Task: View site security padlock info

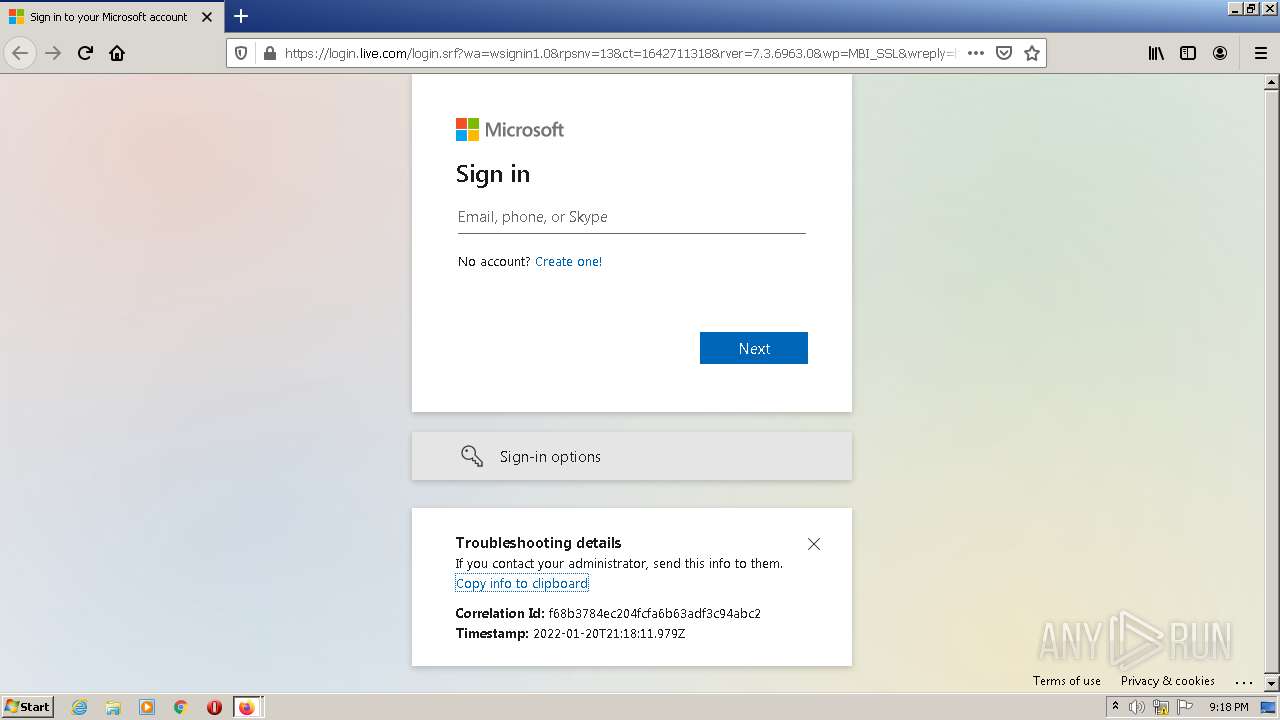Action: [268, 53]
